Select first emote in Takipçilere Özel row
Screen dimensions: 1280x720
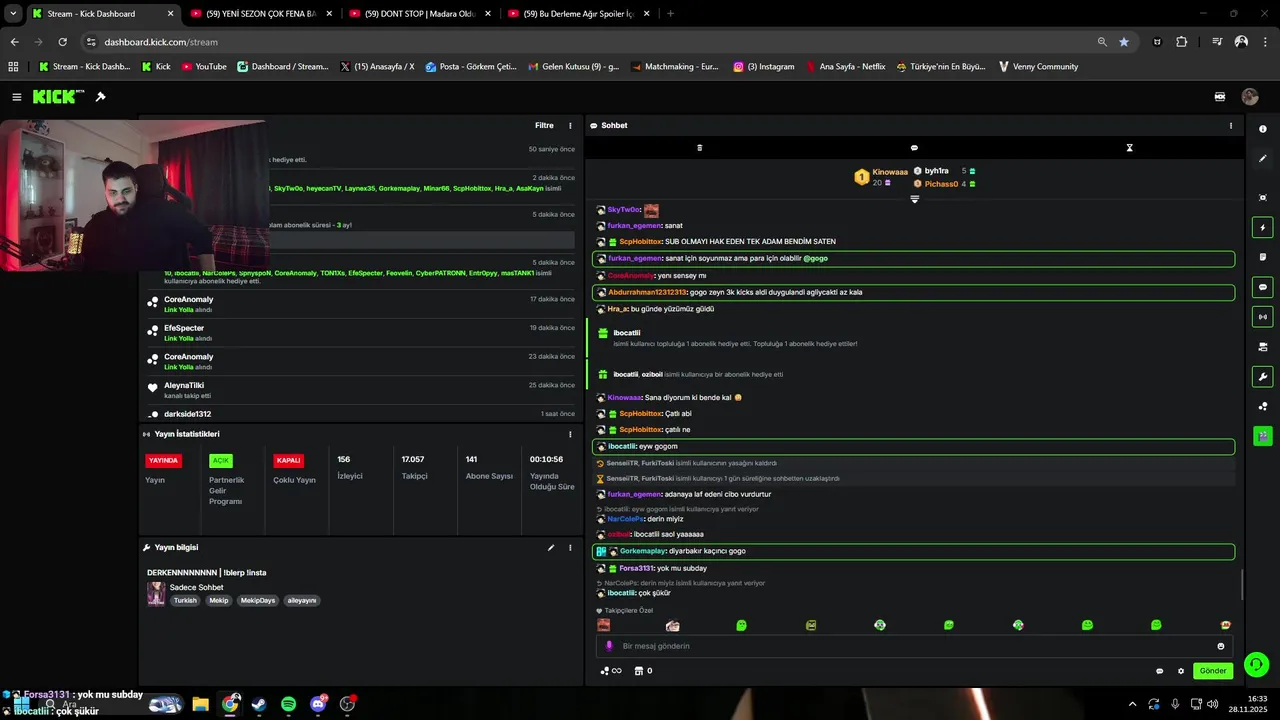pyautogui.click(x=604, y=625)
